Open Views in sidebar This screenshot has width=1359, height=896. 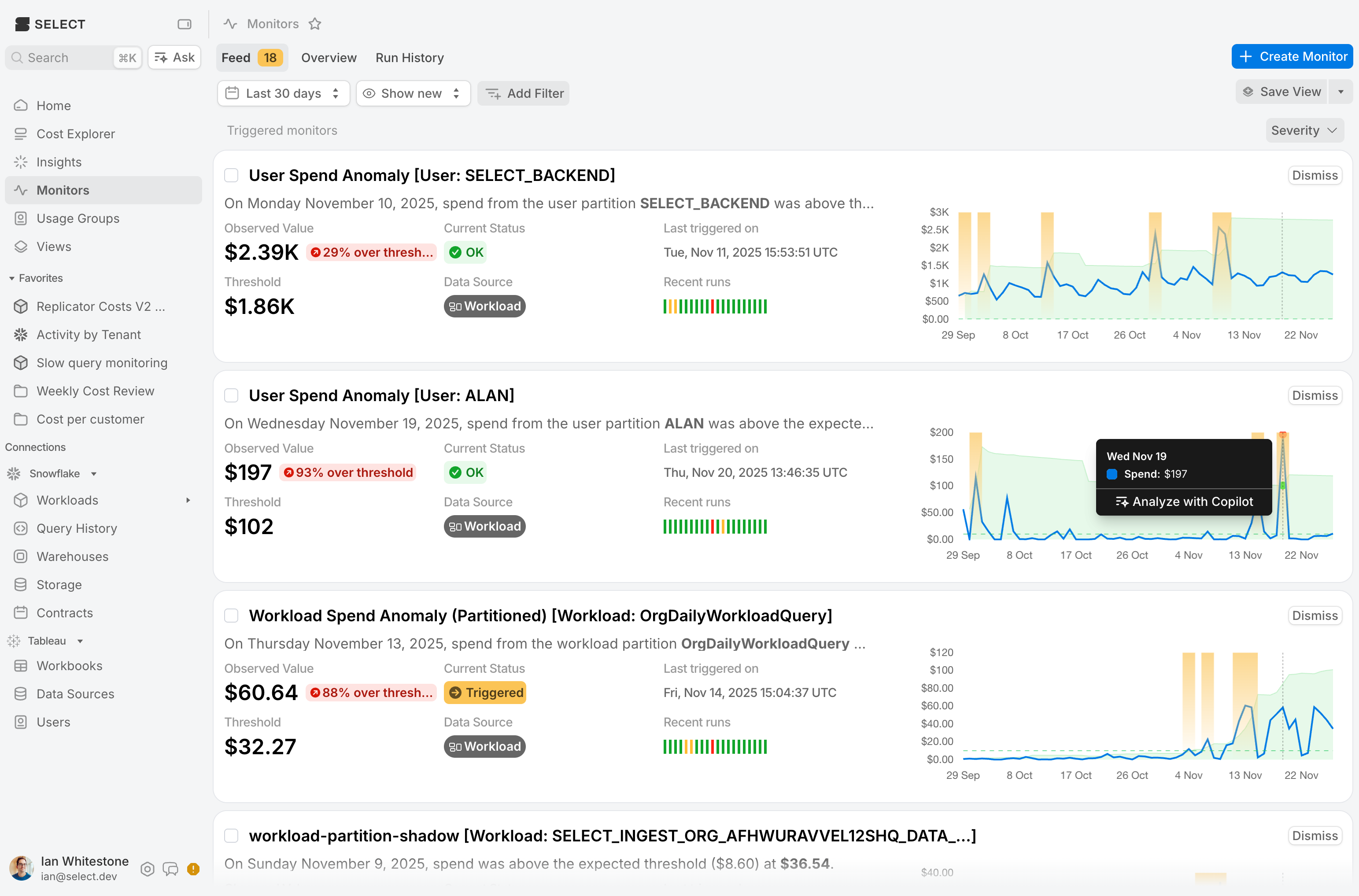tap(103, 246)
